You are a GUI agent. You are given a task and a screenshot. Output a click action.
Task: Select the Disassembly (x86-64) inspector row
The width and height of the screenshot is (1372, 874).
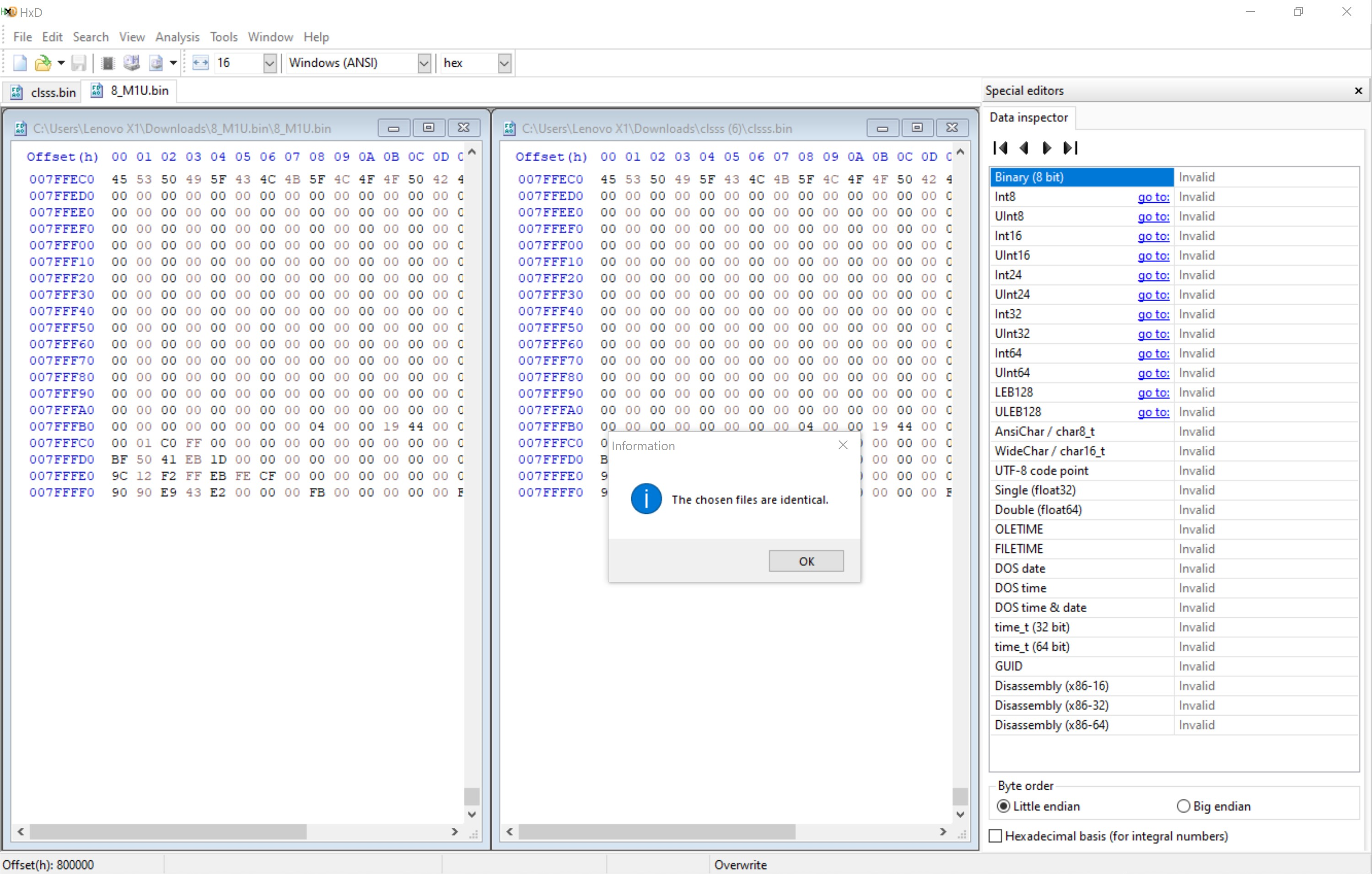tap(1174, 724)
